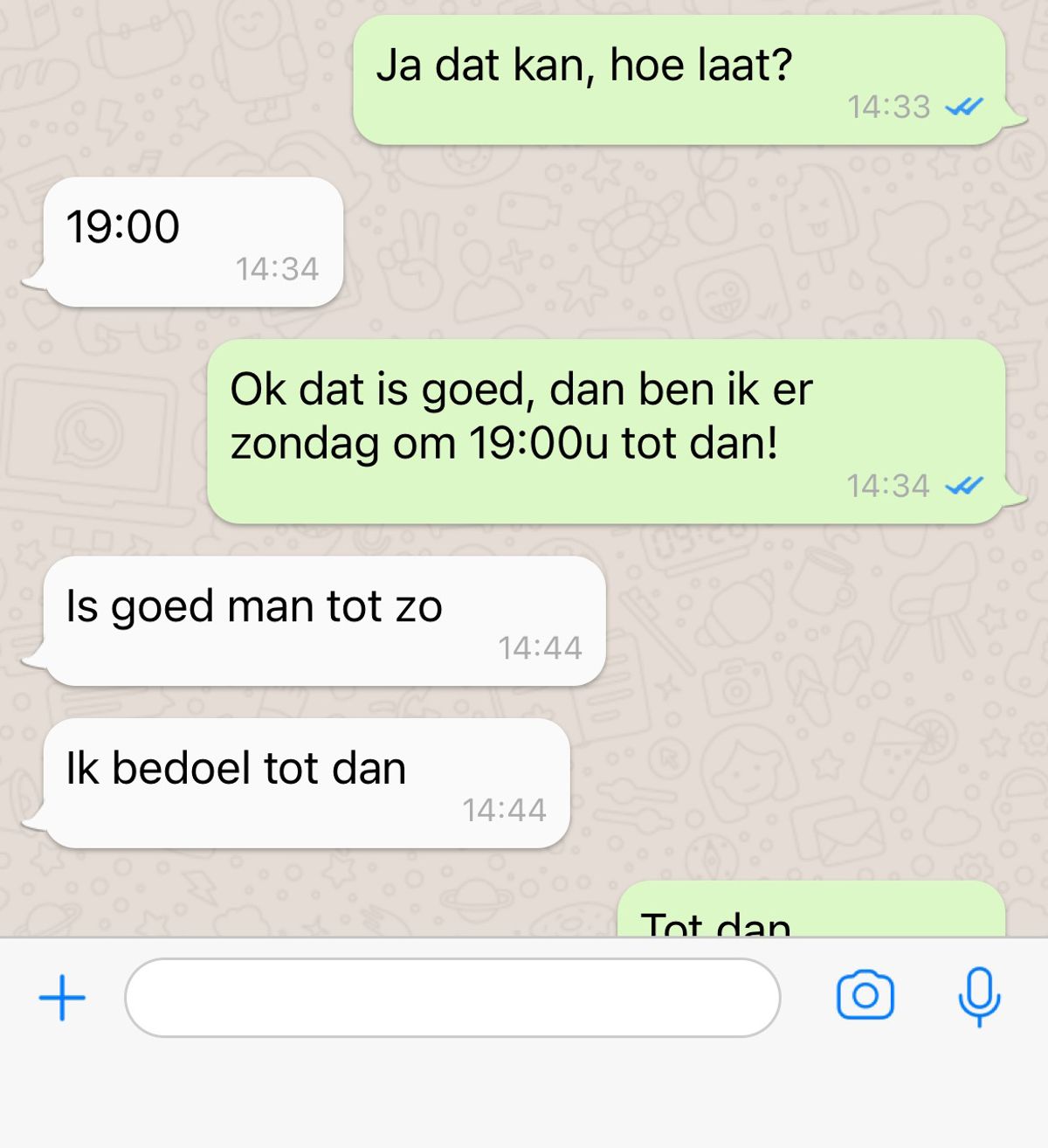The image size is (1048, 1148).
Task: Select the "Ja dat kan, hoe laat?" message
Action: point(679,80)
